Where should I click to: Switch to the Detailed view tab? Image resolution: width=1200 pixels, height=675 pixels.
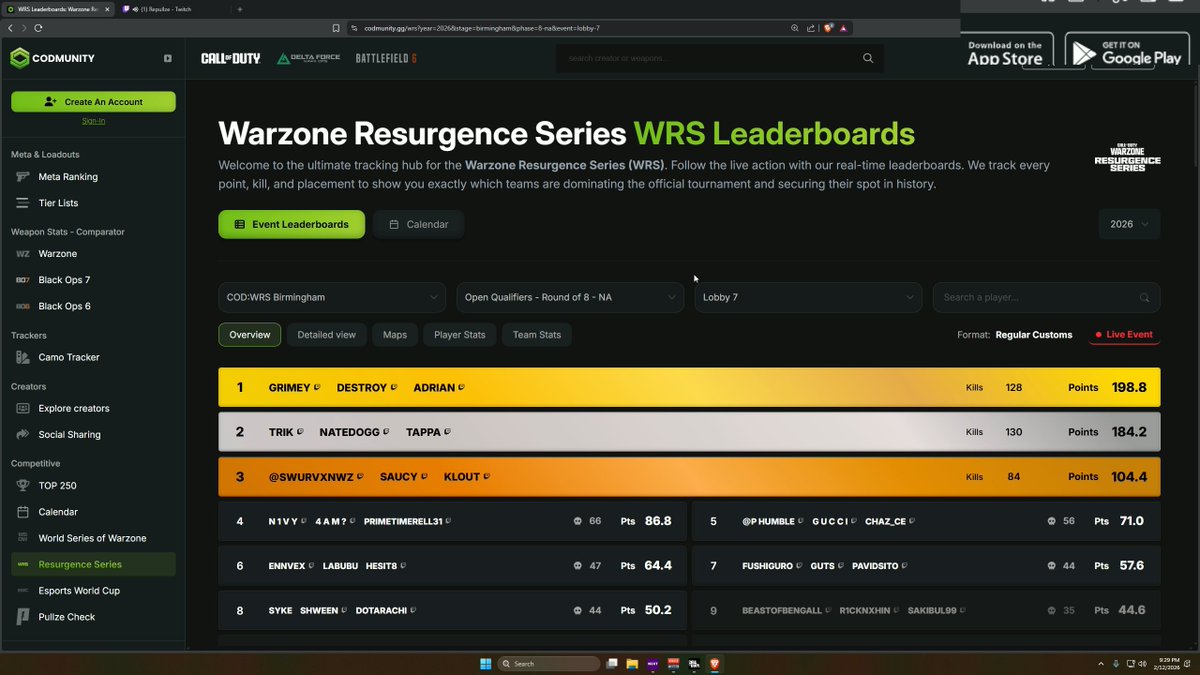[x=326, y=335]
